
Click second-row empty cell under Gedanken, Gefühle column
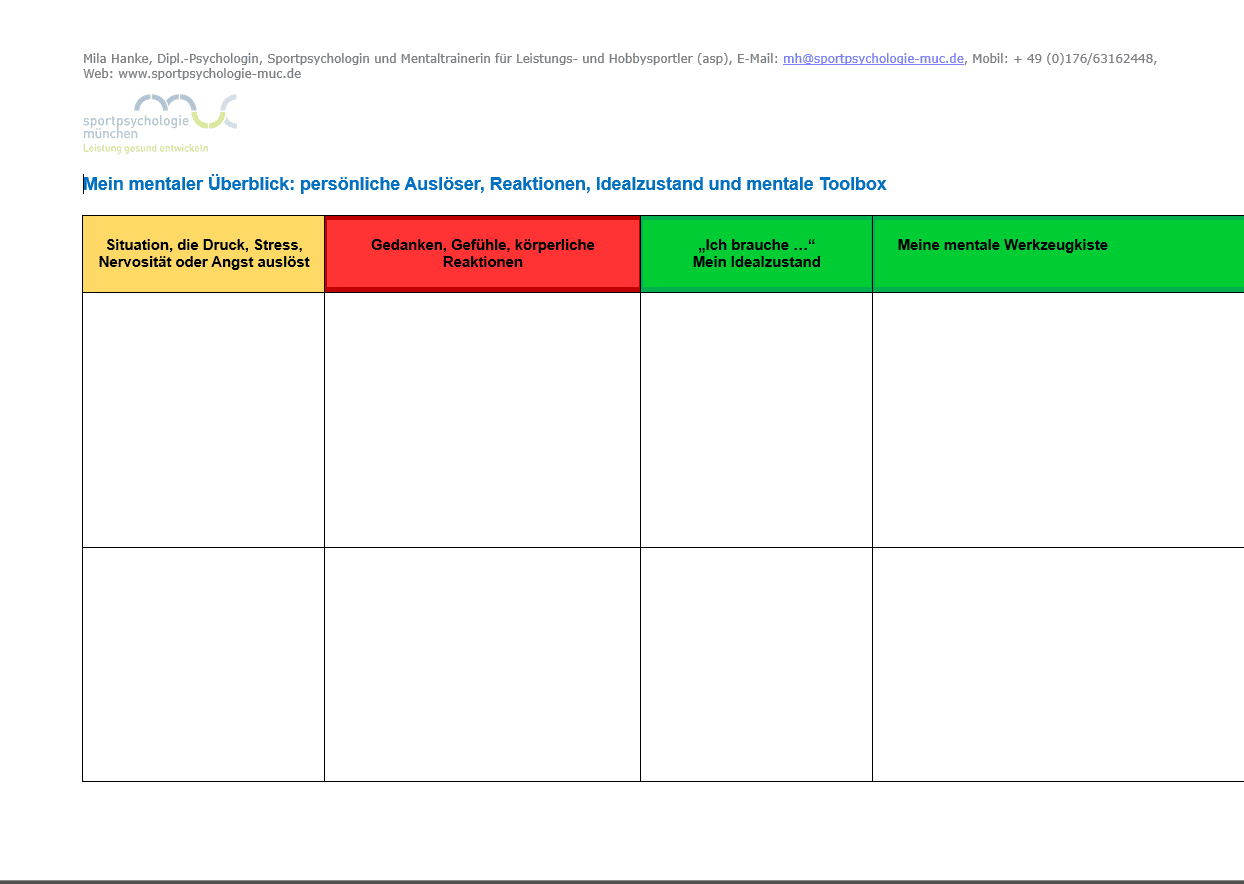482,664
